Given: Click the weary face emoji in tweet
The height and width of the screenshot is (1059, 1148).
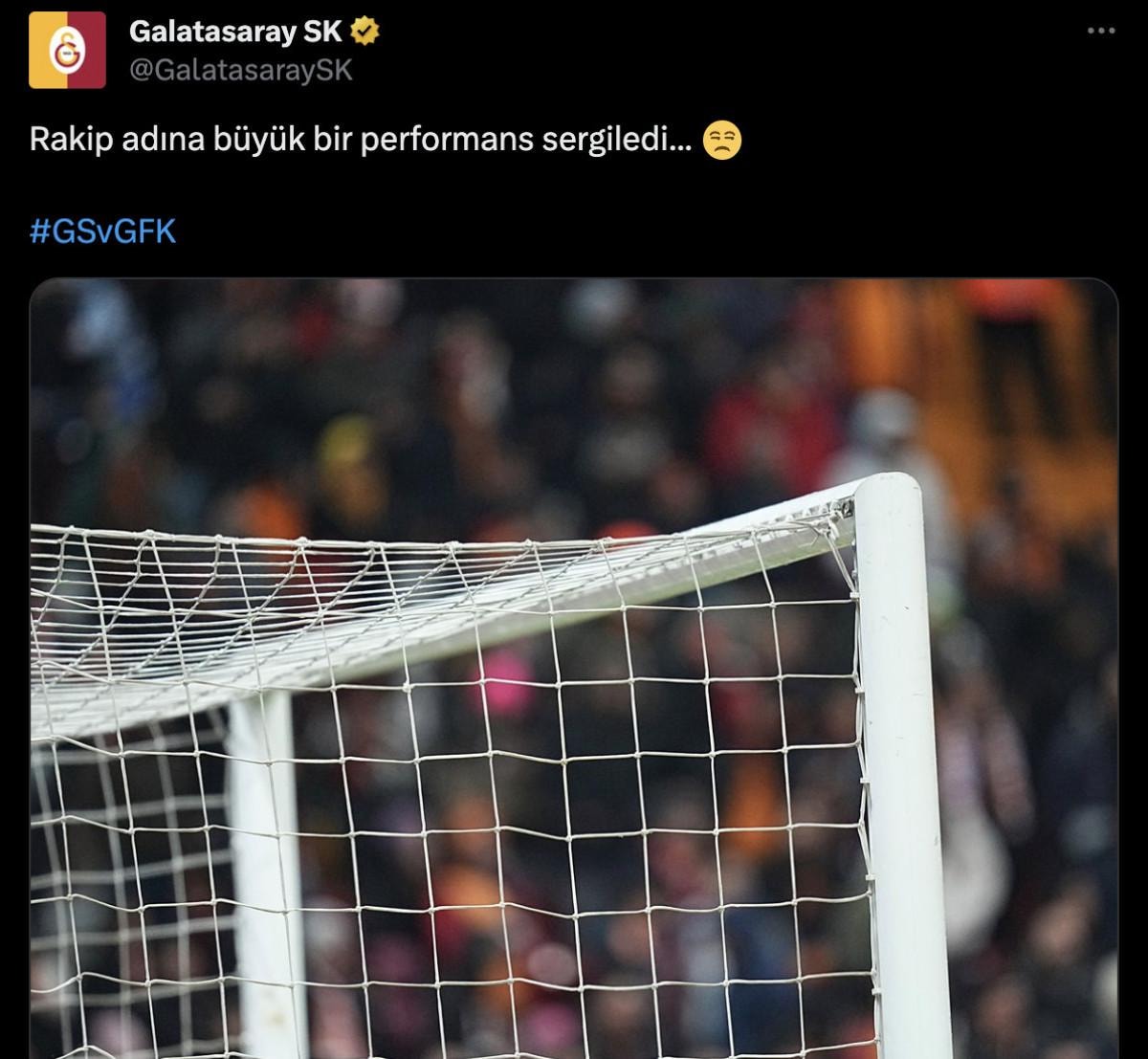Looking at the screenshot, I should click(x=722, y=142).
